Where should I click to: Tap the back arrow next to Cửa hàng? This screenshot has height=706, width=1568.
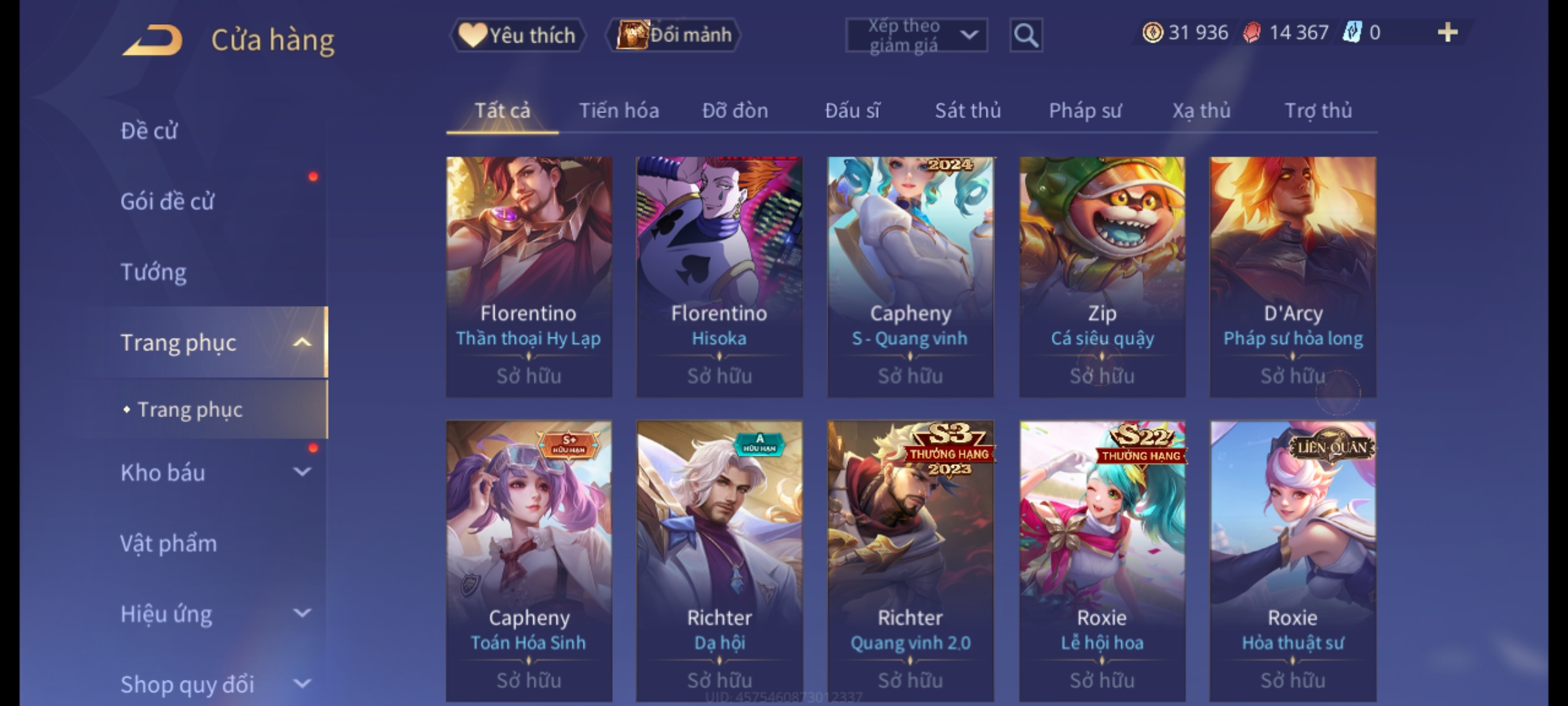pyautogui.click(x=152, y=40)
